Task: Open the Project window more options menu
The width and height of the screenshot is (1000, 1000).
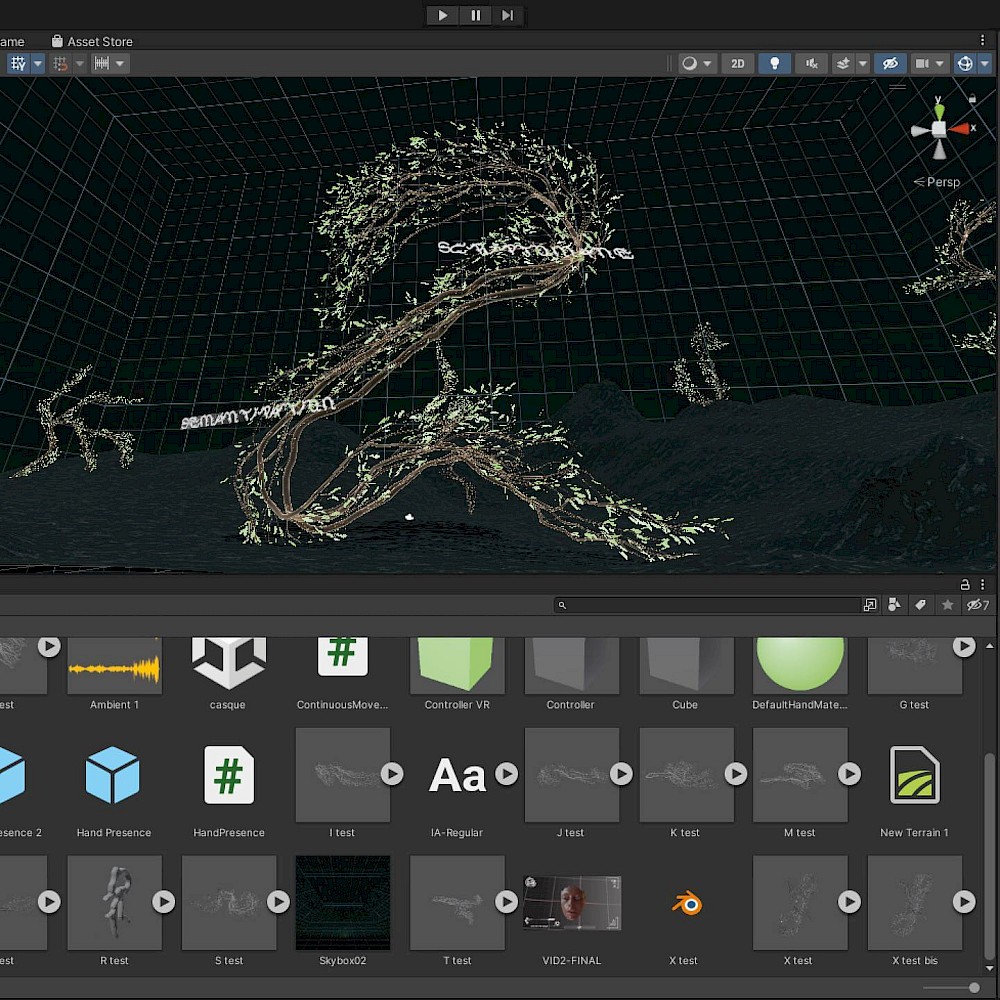Action: (983, 584)
